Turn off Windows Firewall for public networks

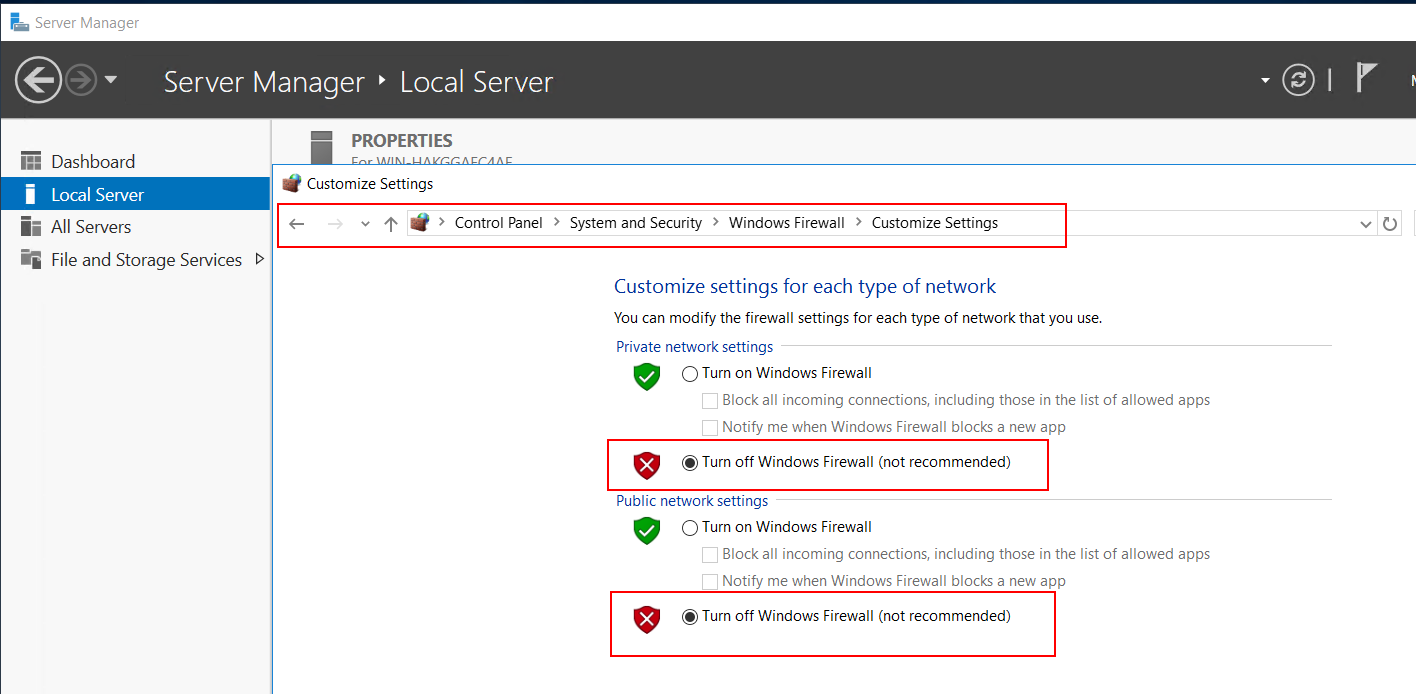690,617
